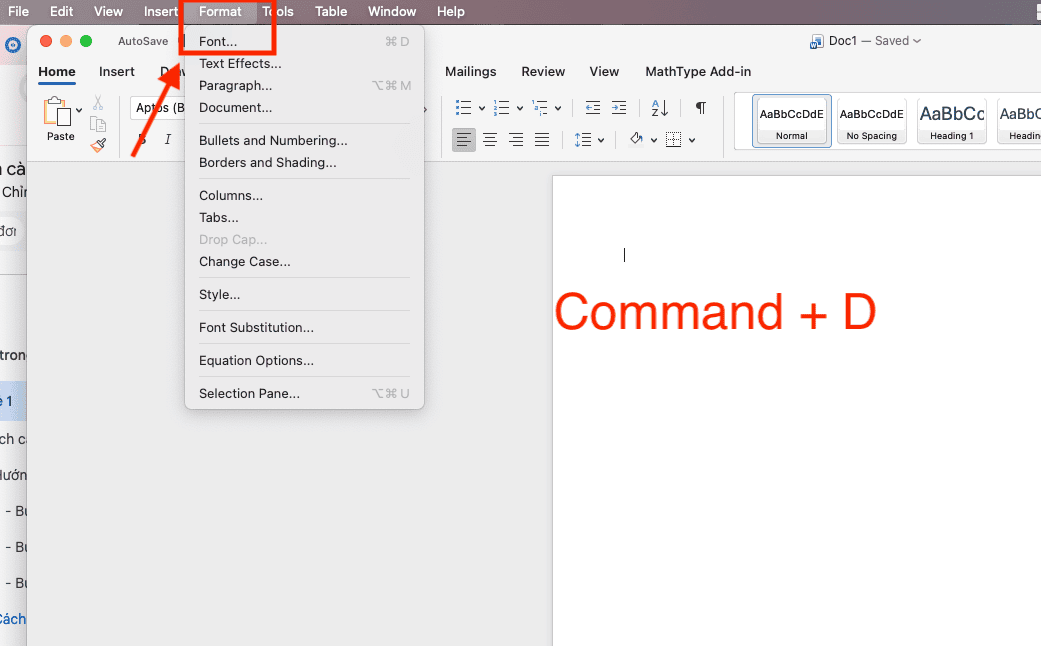Open the font name combo box

coord(157,108)
